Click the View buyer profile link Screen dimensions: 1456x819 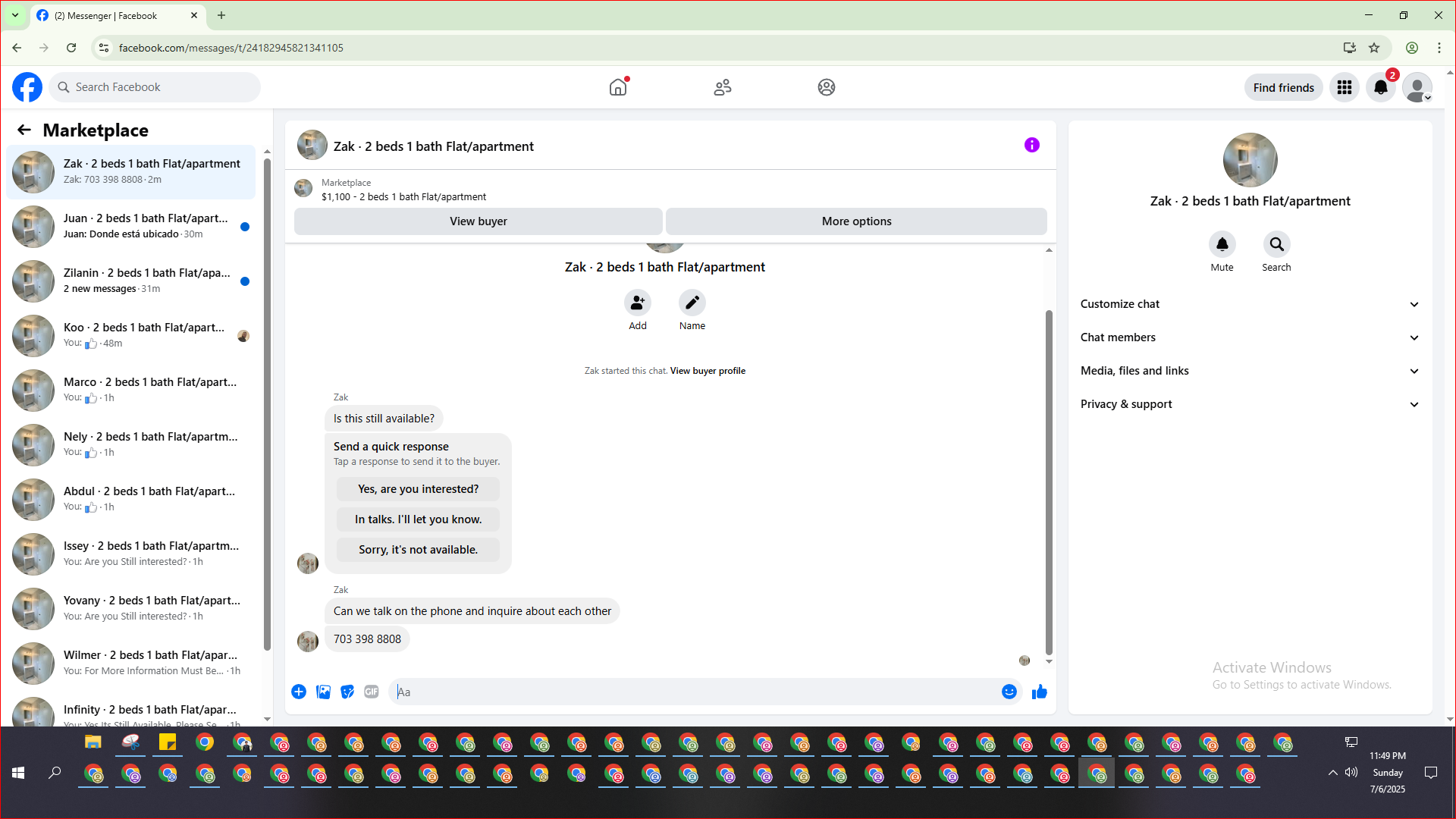coord(707,371)
